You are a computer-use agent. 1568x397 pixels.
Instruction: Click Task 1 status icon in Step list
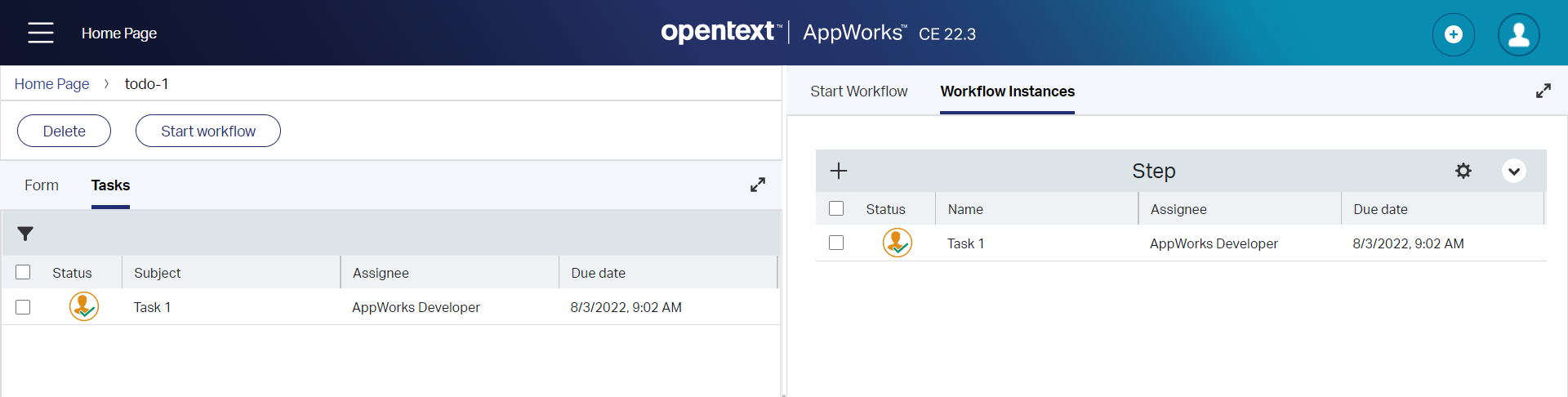coord(898,243)
